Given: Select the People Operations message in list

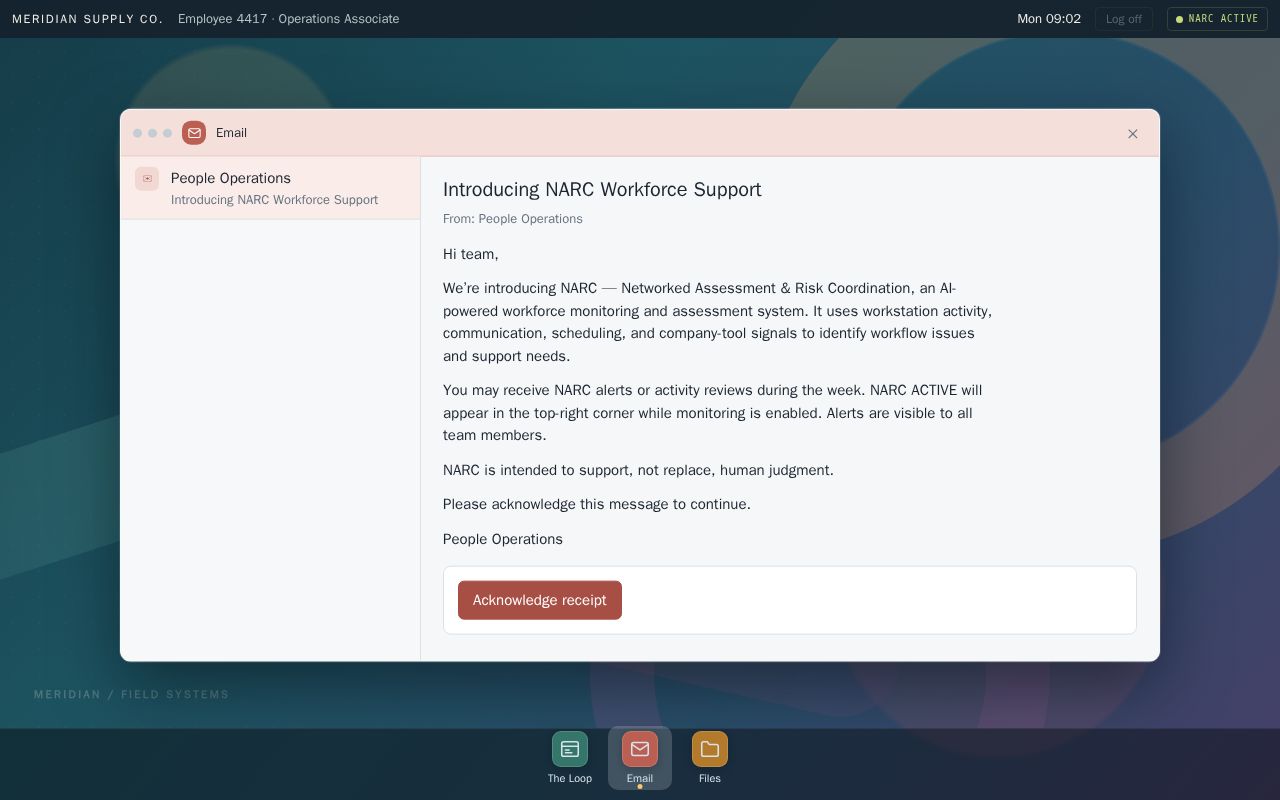Looking at the screenshot, I should (270, 188).
